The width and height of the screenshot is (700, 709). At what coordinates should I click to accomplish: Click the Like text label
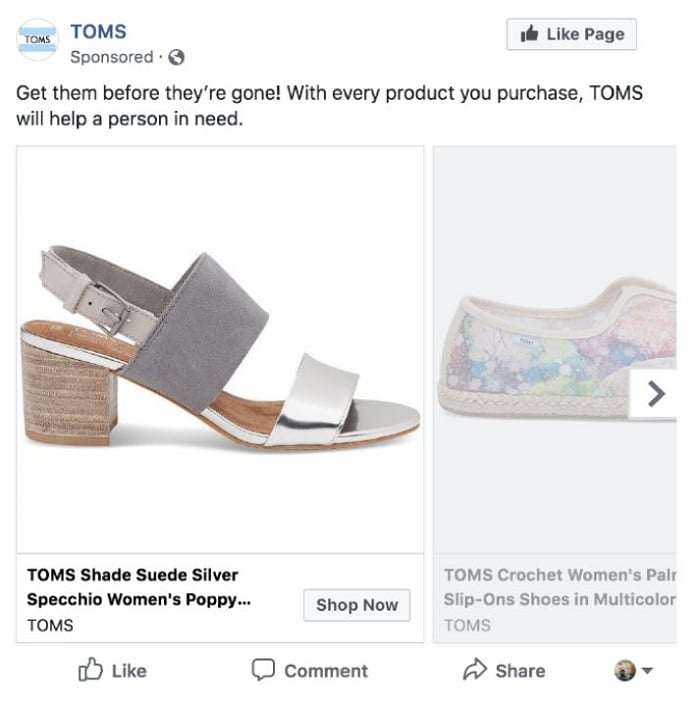(x=129, y=671)
